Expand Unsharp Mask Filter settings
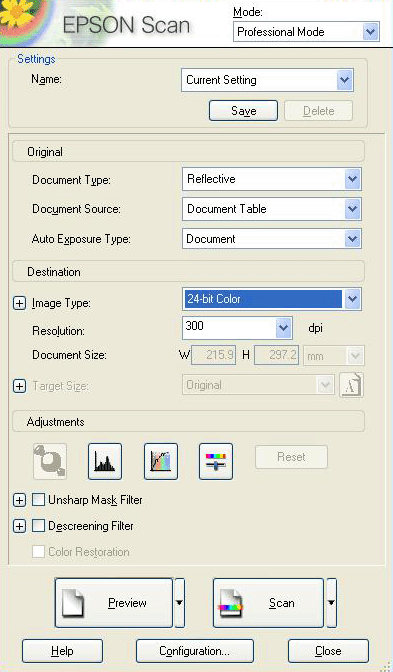 pos(19,500)
